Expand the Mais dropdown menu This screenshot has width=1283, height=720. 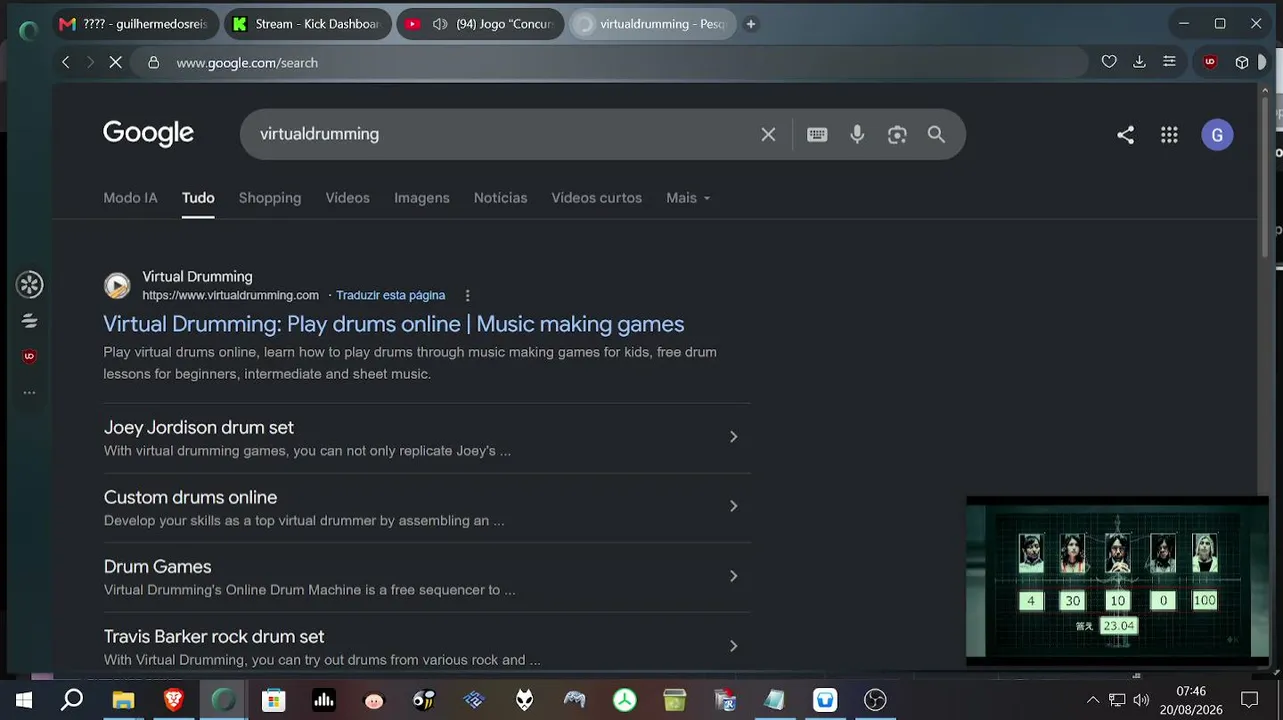688,198
